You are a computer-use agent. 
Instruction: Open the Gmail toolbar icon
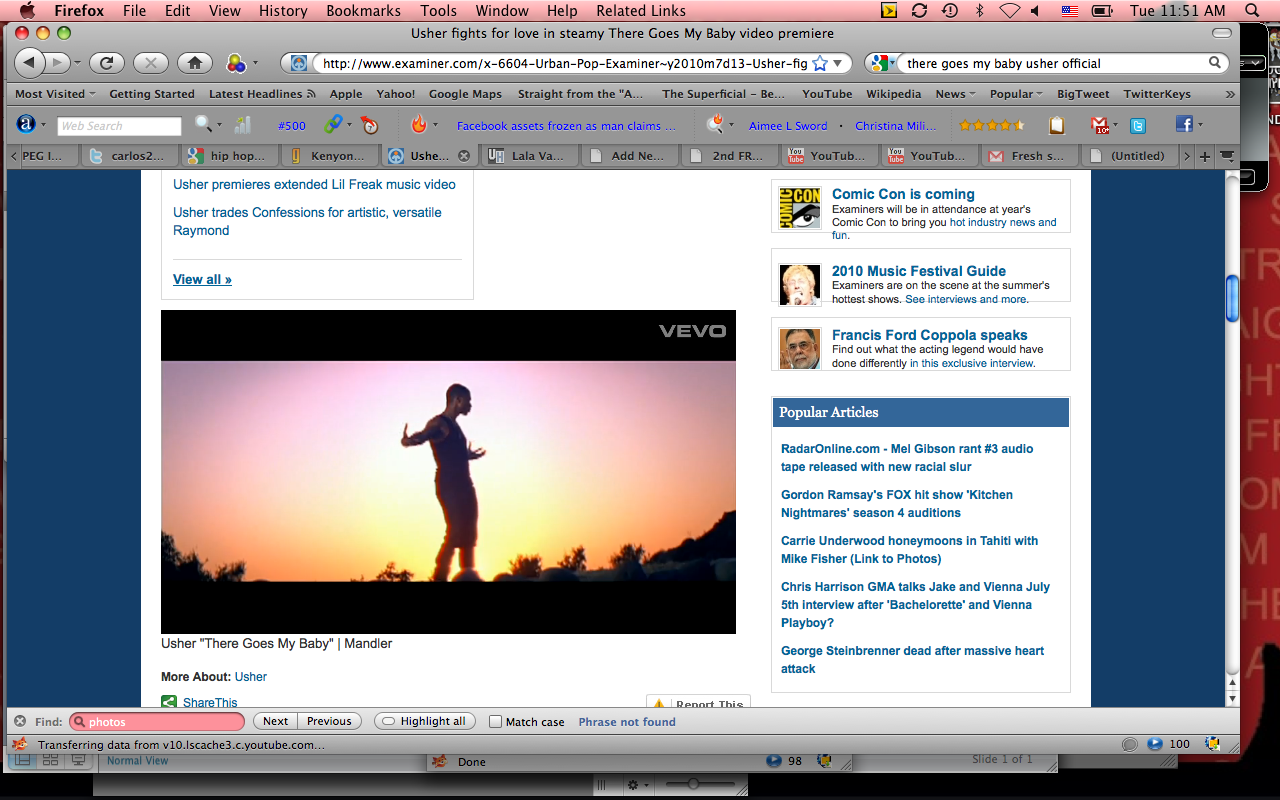point(1099,125)
